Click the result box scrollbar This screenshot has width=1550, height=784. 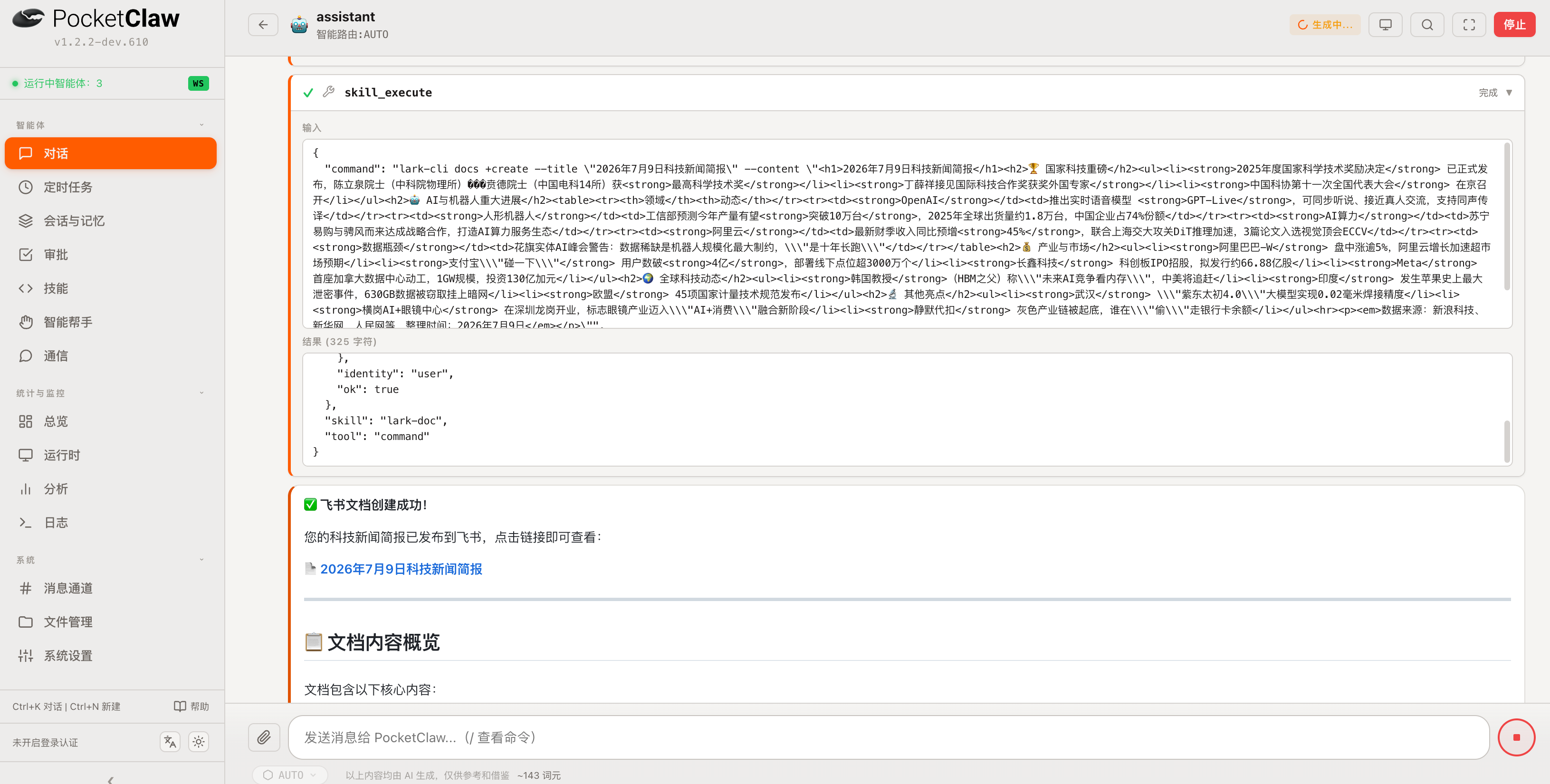click(x=1507, y=441)
